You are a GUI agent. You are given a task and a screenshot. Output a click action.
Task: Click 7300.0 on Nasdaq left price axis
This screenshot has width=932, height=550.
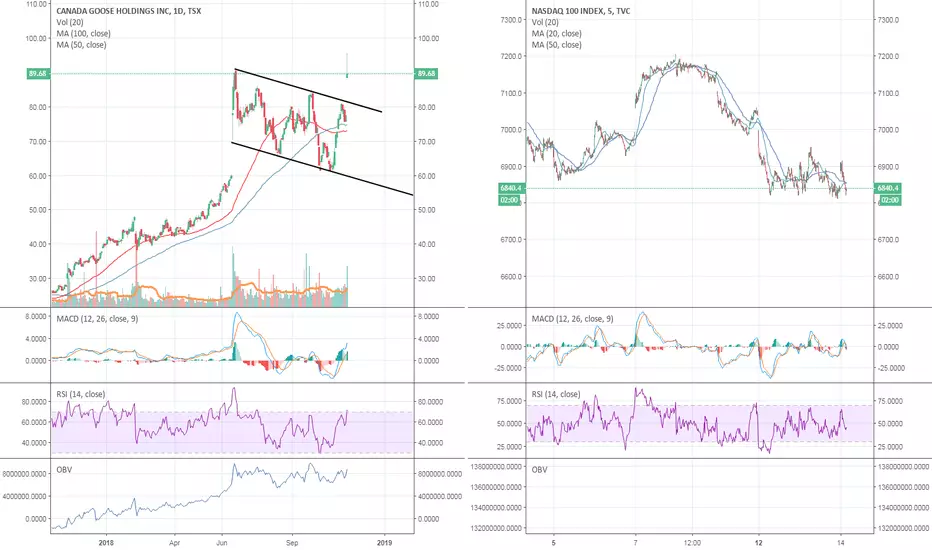pyautogui.click(x=511, y=20)
